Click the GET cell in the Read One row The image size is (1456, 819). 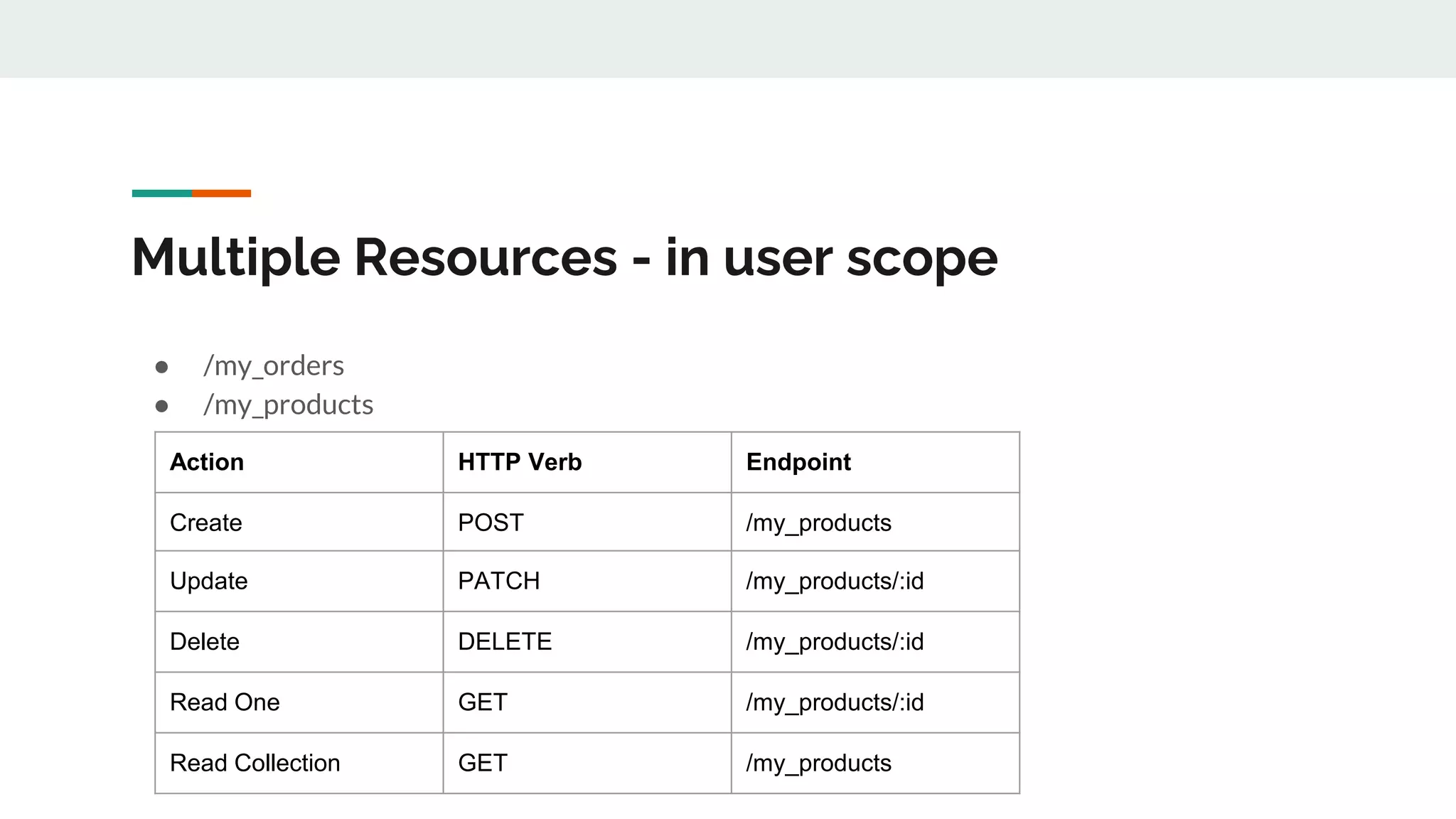tap(587, 702)
